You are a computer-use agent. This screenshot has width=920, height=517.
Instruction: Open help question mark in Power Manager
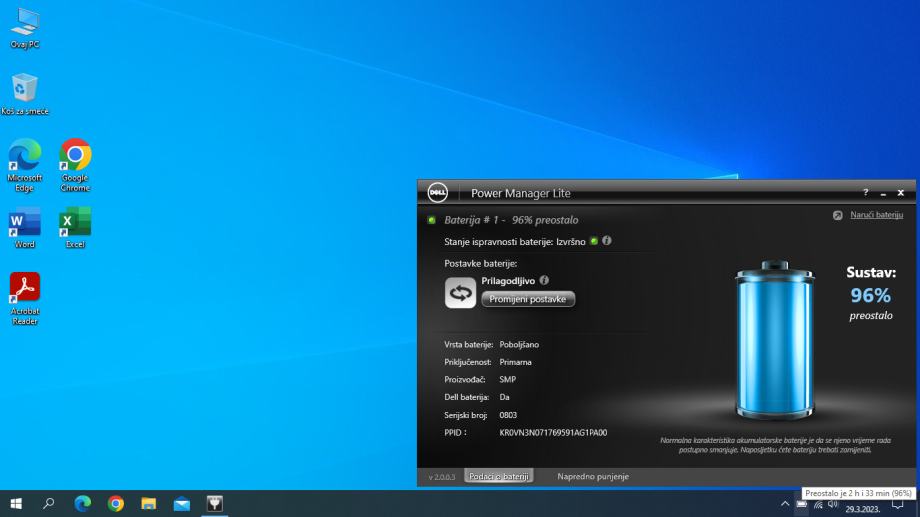865,193
